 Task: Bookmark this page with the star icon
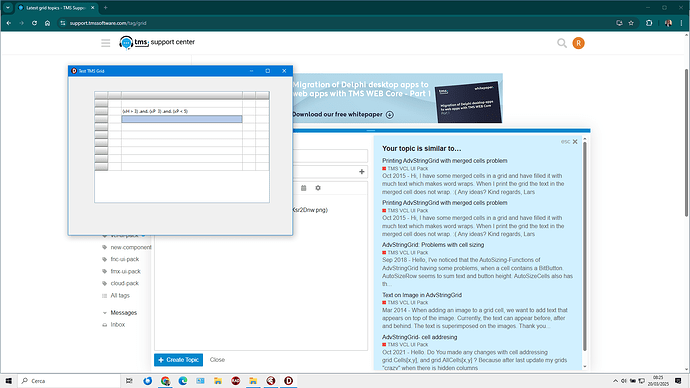pos(631,23)
